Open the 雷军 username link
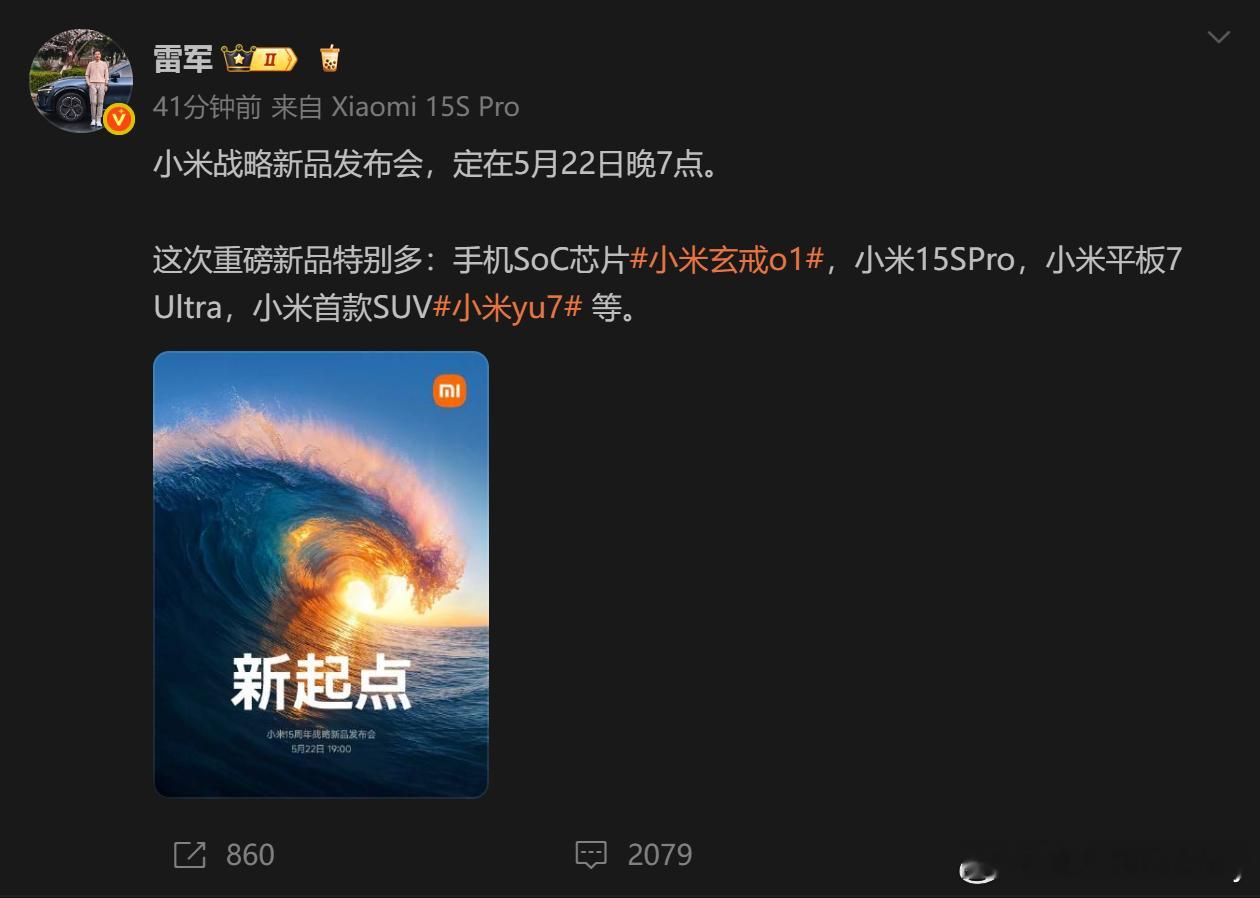 pyautogui.click(x=183, y=59)
